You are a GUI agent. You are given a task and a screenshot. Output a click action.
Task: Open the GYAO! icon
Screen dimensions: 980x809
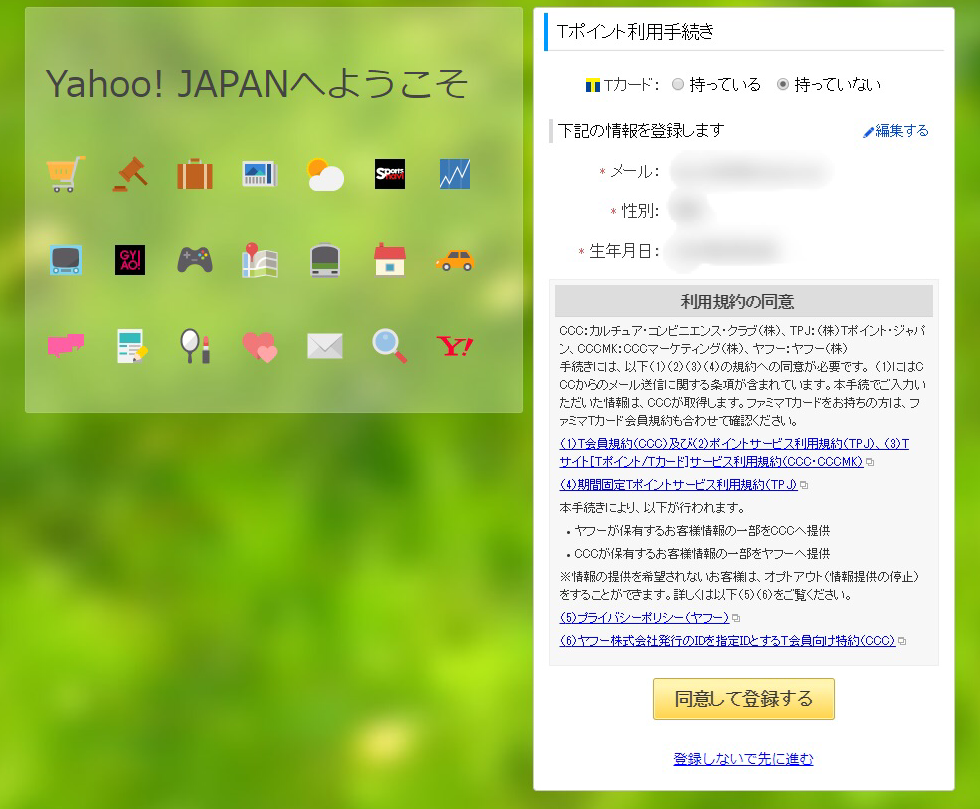[130, 260]
